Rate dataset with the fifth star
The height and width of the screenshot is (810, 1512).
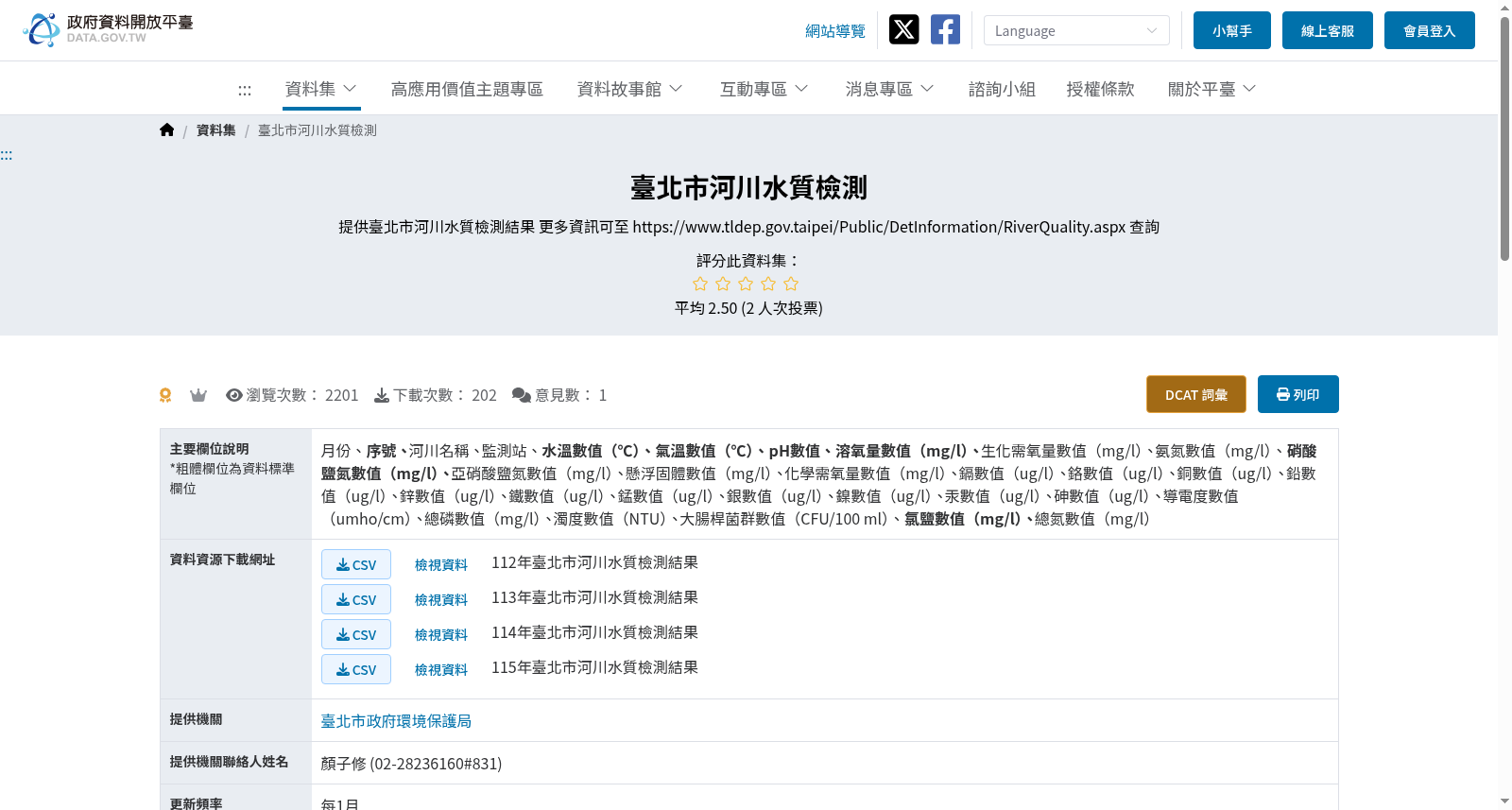(x=791, y=284)
